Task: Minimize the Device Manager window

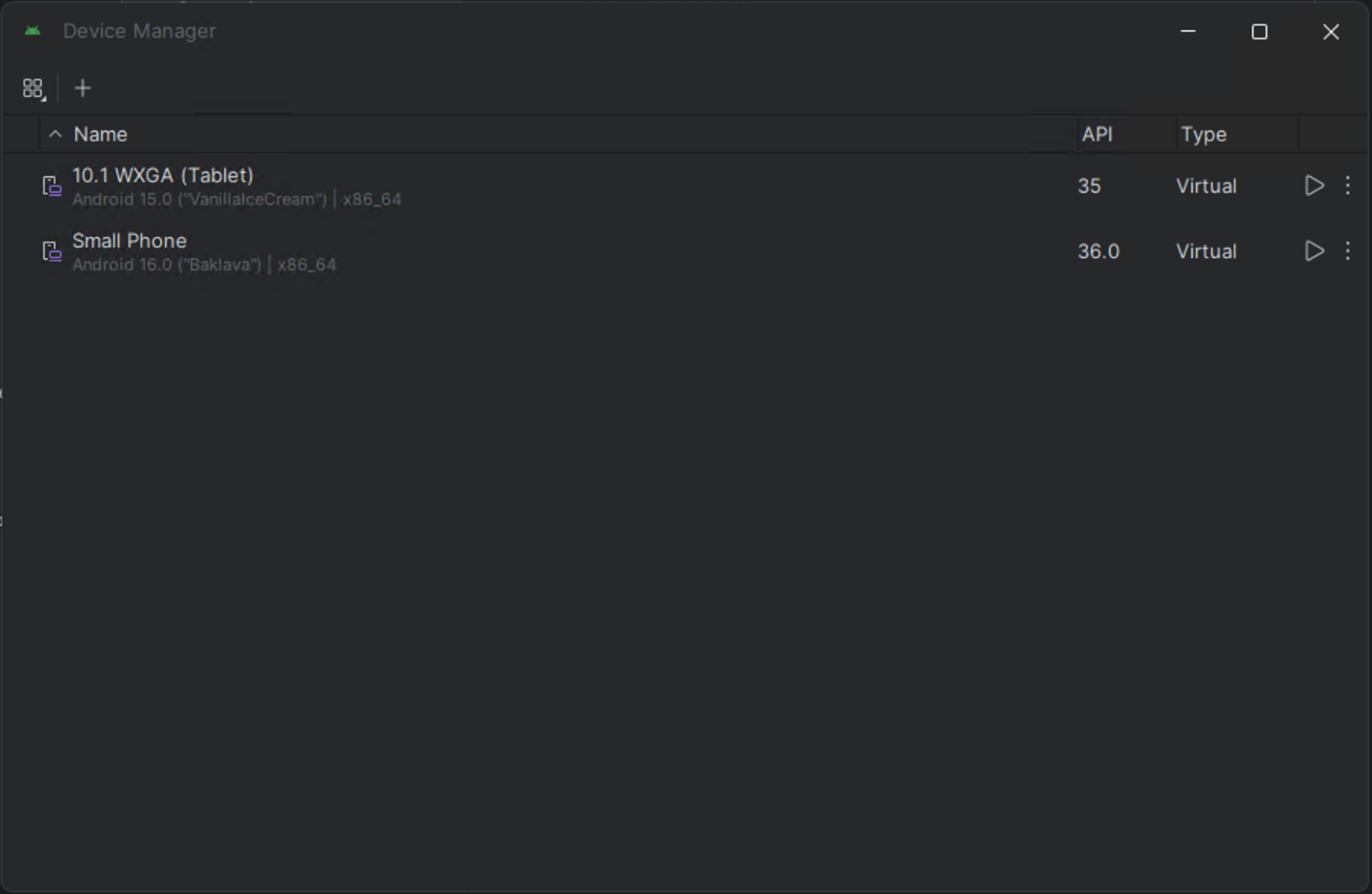Action: coord(1188,32)
